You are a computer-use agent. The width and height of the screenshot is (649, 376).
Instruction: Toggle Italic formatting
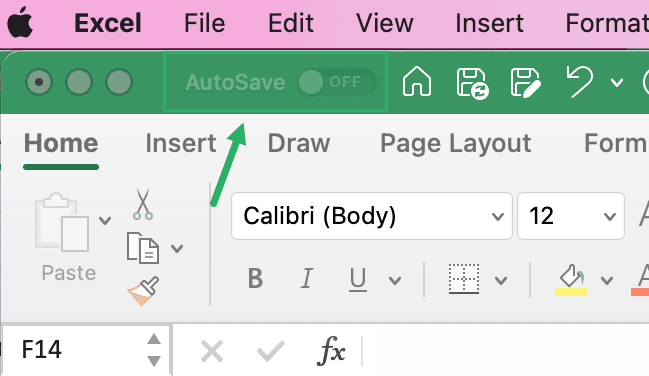click(306, 278)
